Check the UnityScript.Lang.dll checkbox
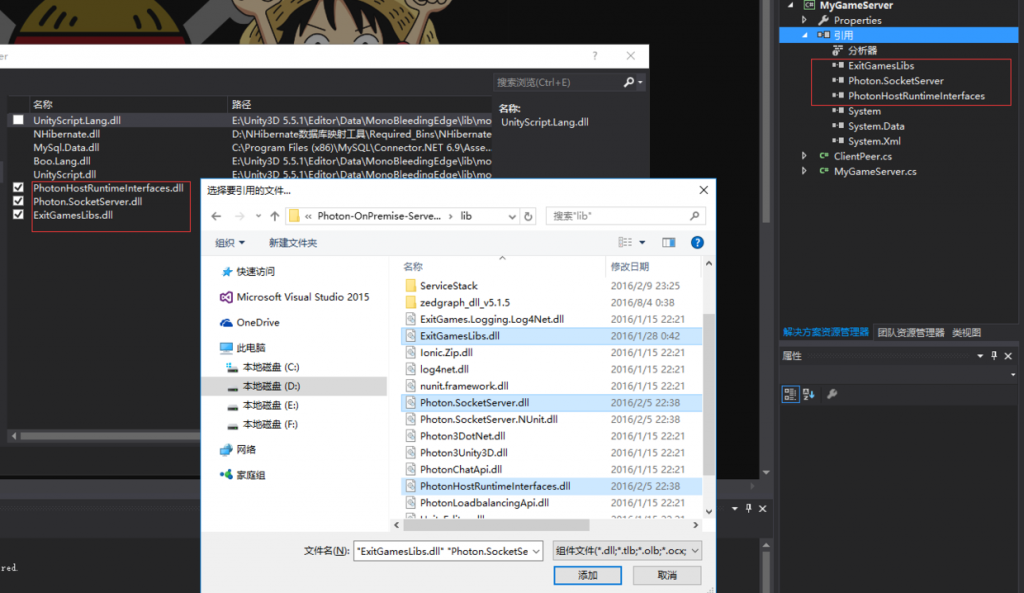1024x593 pixels. coord(18,120)
